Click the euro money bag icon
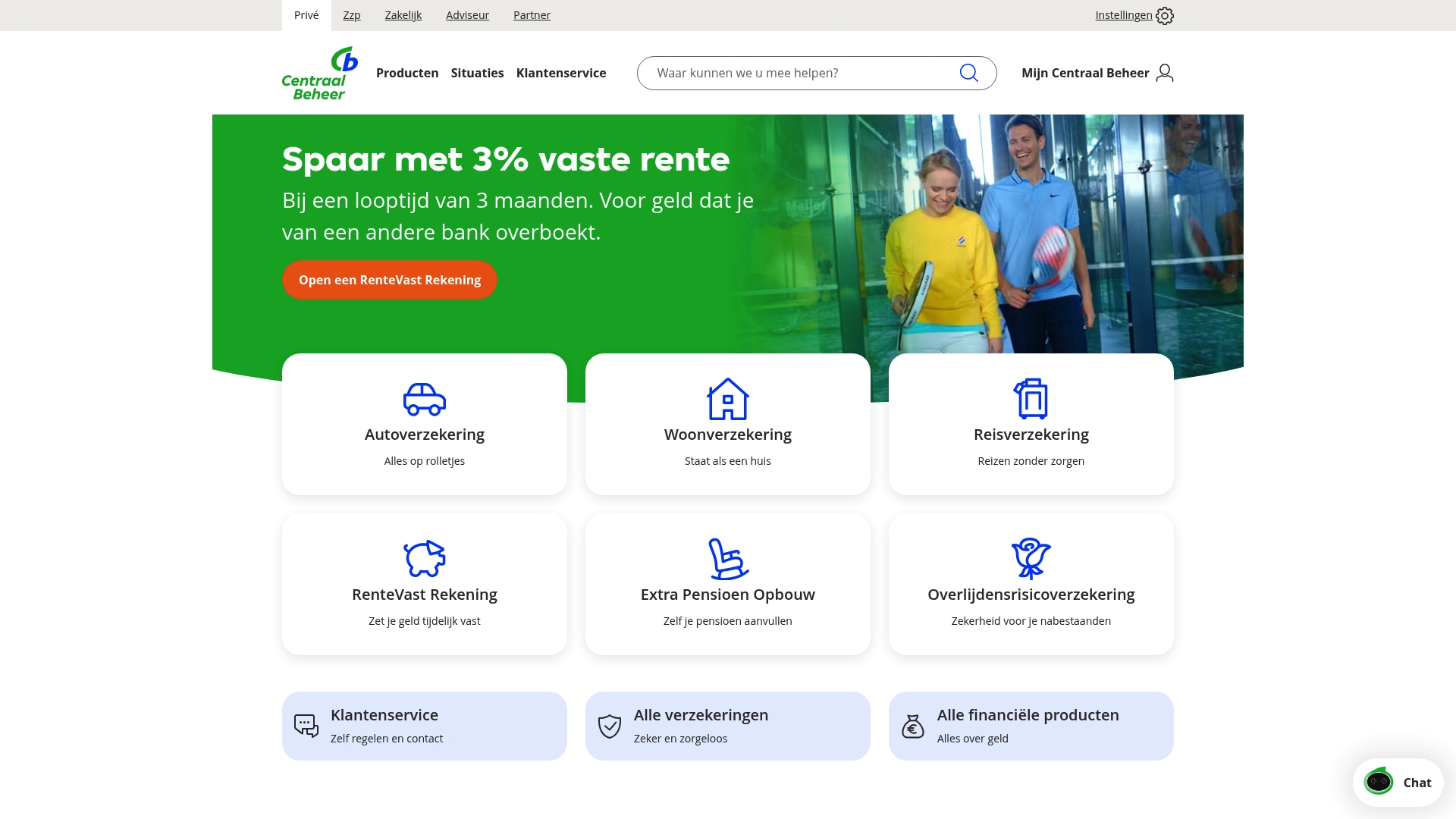Image resolution: width=1456 pixels, height=819 pixels. [x=912, y=725]
